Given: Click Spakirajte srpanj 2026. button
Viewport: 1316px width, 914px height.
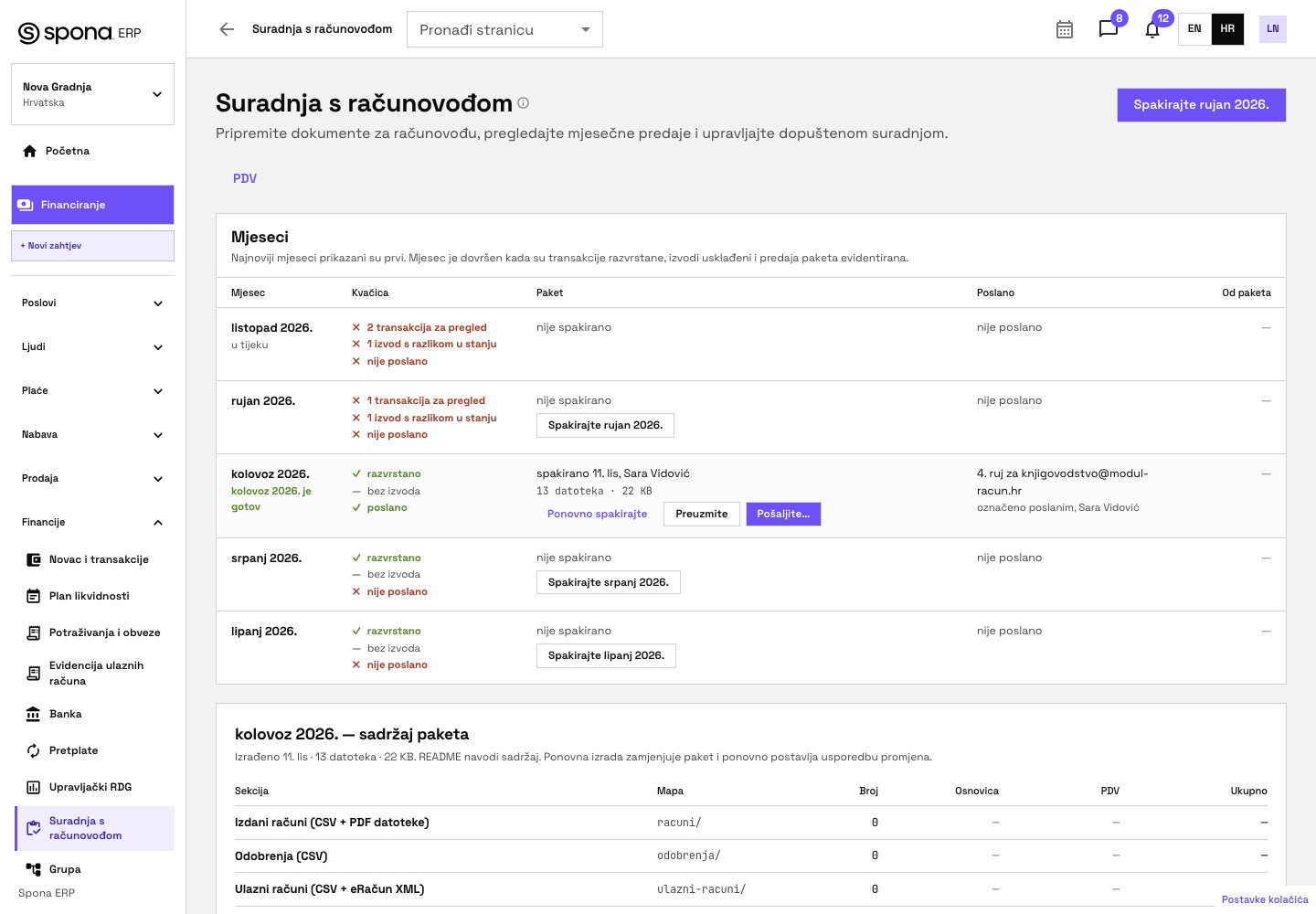Looking at the screenshot, I should tap(609, 582).
